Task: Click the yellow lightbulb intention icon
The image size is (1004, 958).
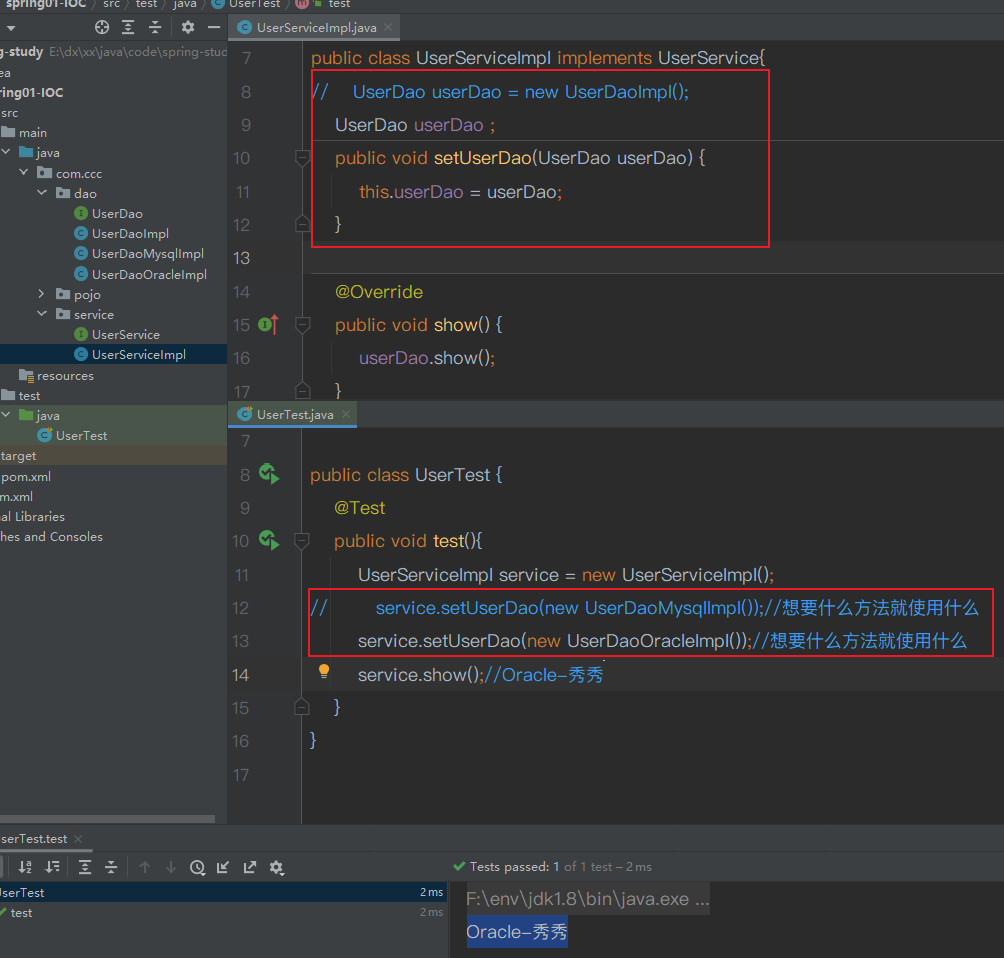Action: [324, 671]
